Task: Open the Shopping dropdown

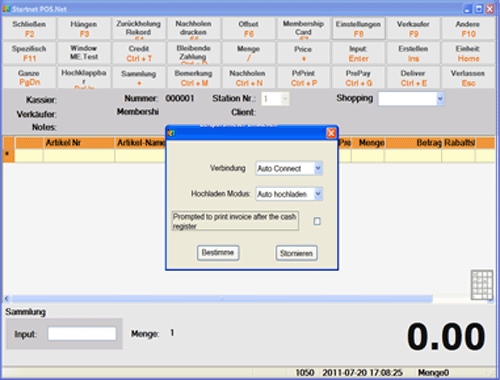Action: (x=440, y=99)
